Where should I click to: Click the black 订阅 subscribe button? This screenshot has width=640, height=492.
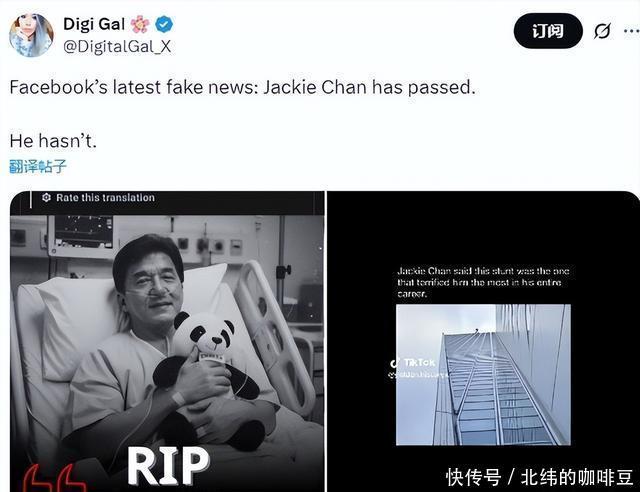tap(548, 31)
